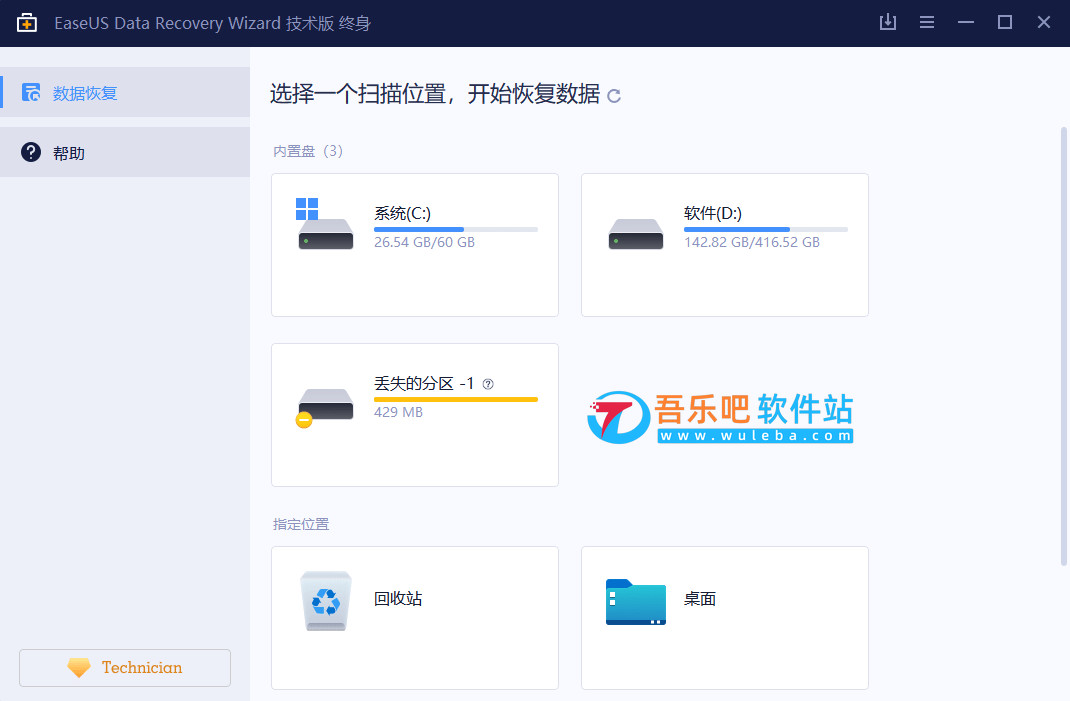The width and height of the screenshot is (1070, 701).
Task: Click the diamond icon on Technician button
Action: pos(78,668)
